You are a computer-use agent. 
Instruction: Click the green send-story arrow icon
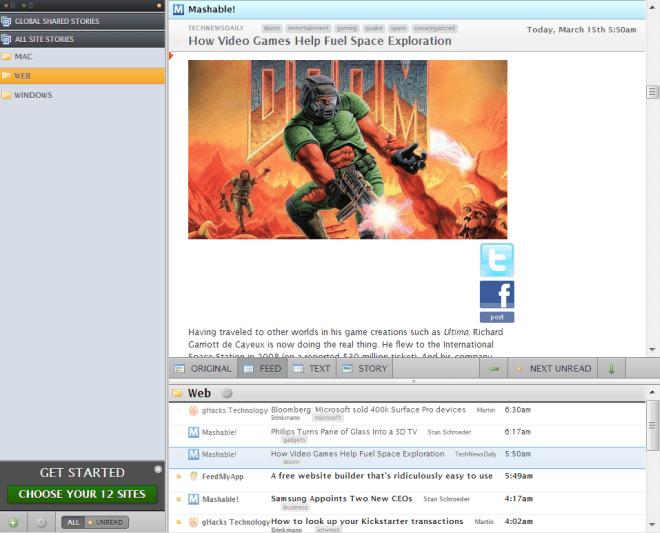(494, 369)
